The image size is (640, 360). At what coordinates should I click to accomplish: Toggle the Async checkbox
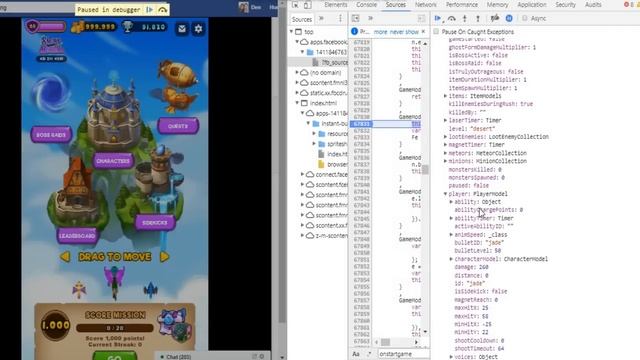point(525,18)
